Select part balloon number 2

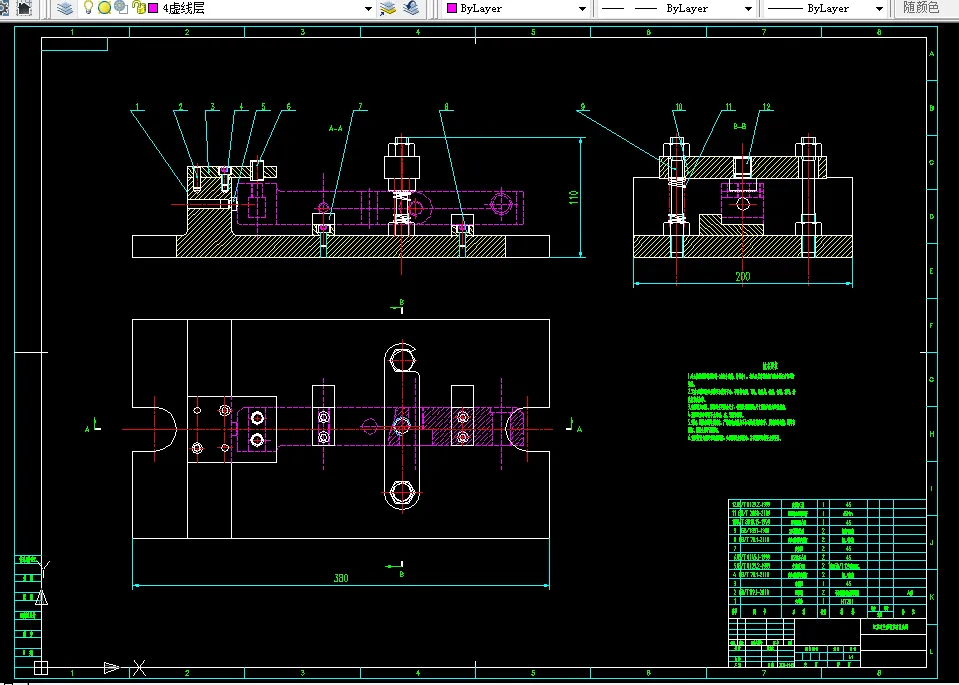coord(180,107)
